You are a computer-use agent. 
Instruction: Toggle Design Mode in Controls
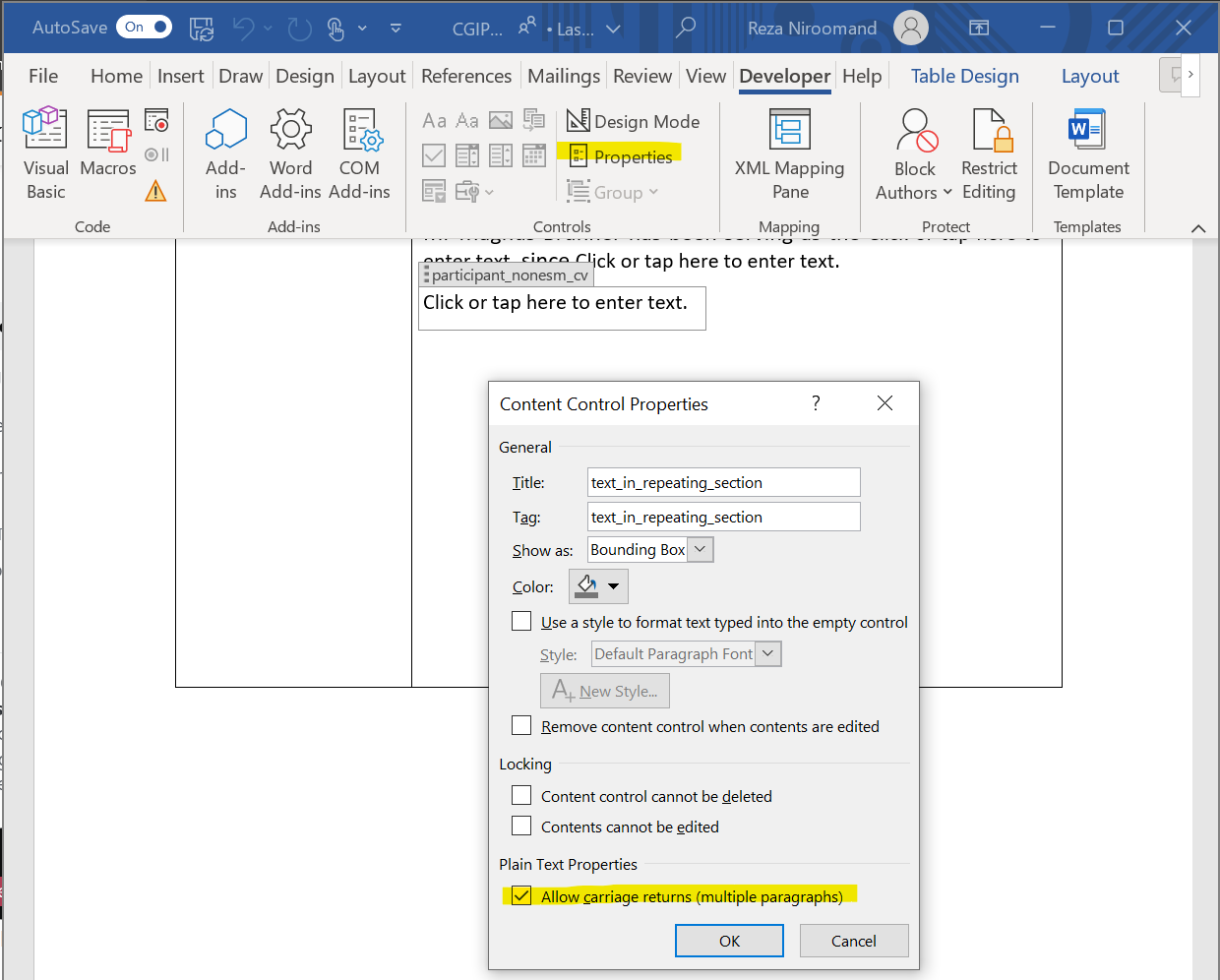tap(634, 121)
